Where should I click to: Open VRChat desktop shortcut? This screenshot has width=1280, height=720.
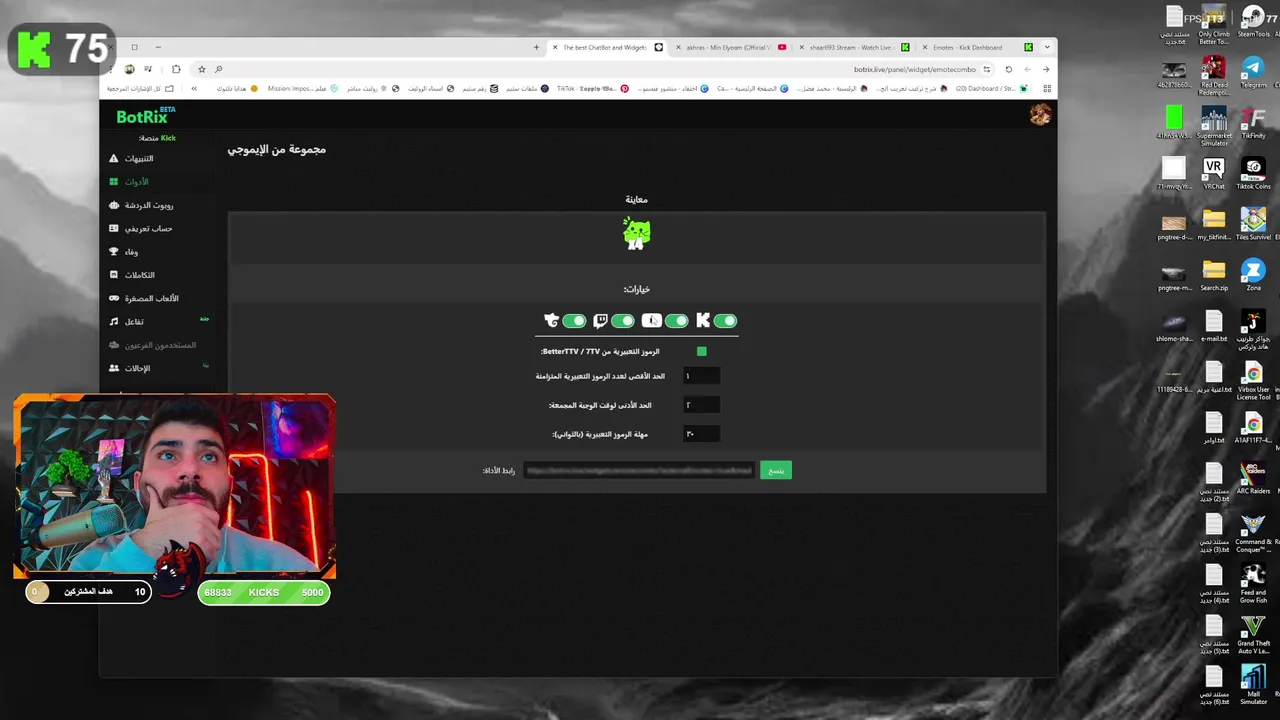pyautogui.click(x=1214, y=173)
